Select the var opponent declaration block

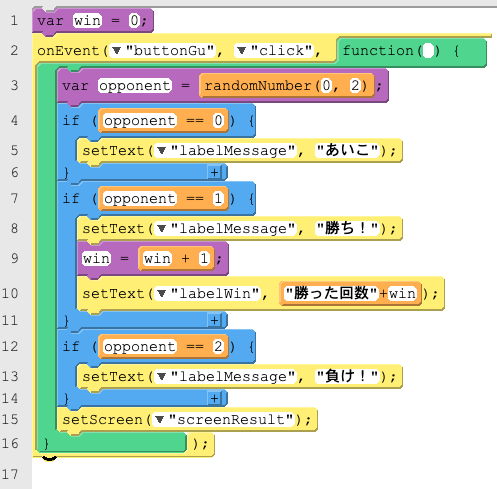coord(223,86)
